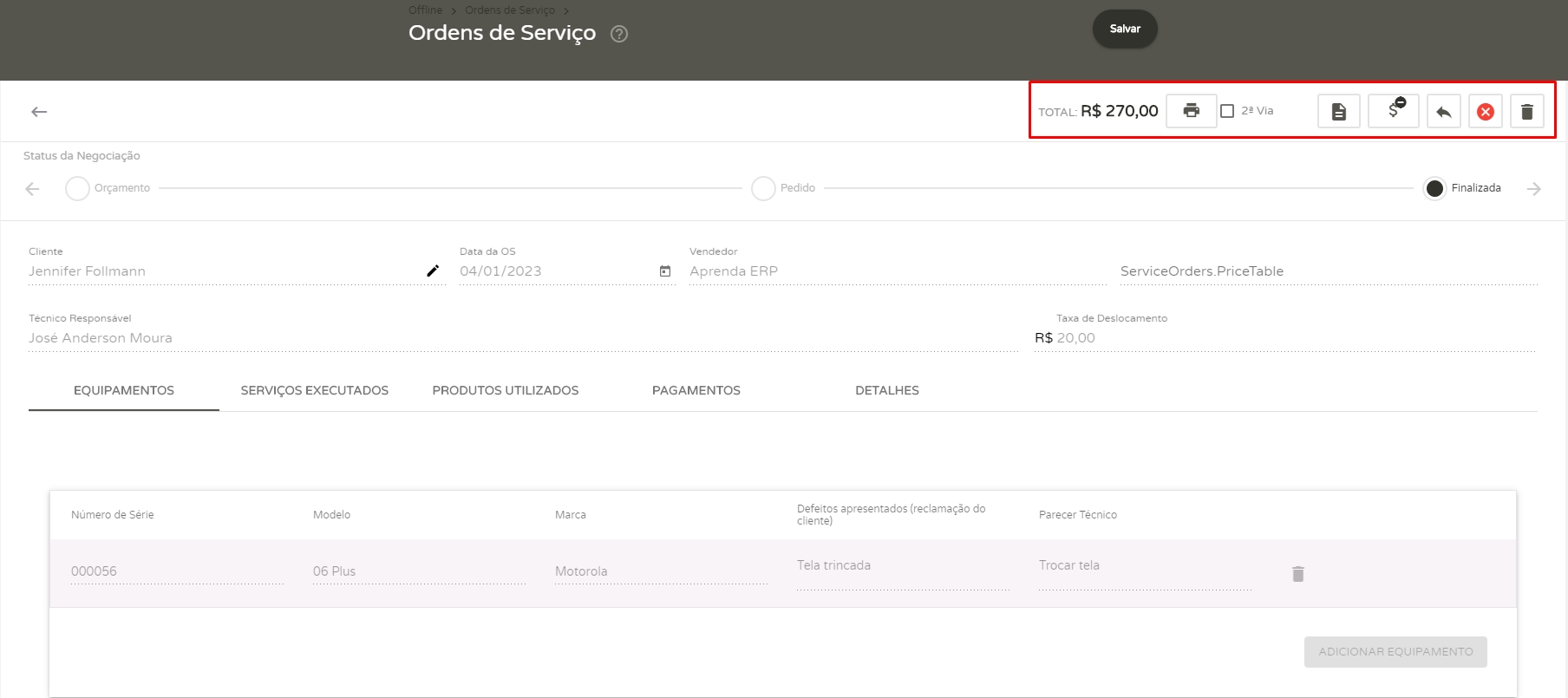Click the reply arrow icon in toolbar
Image resolution: width=1568 pixels, height=698 pixels.
click(x=1443, y=112)
